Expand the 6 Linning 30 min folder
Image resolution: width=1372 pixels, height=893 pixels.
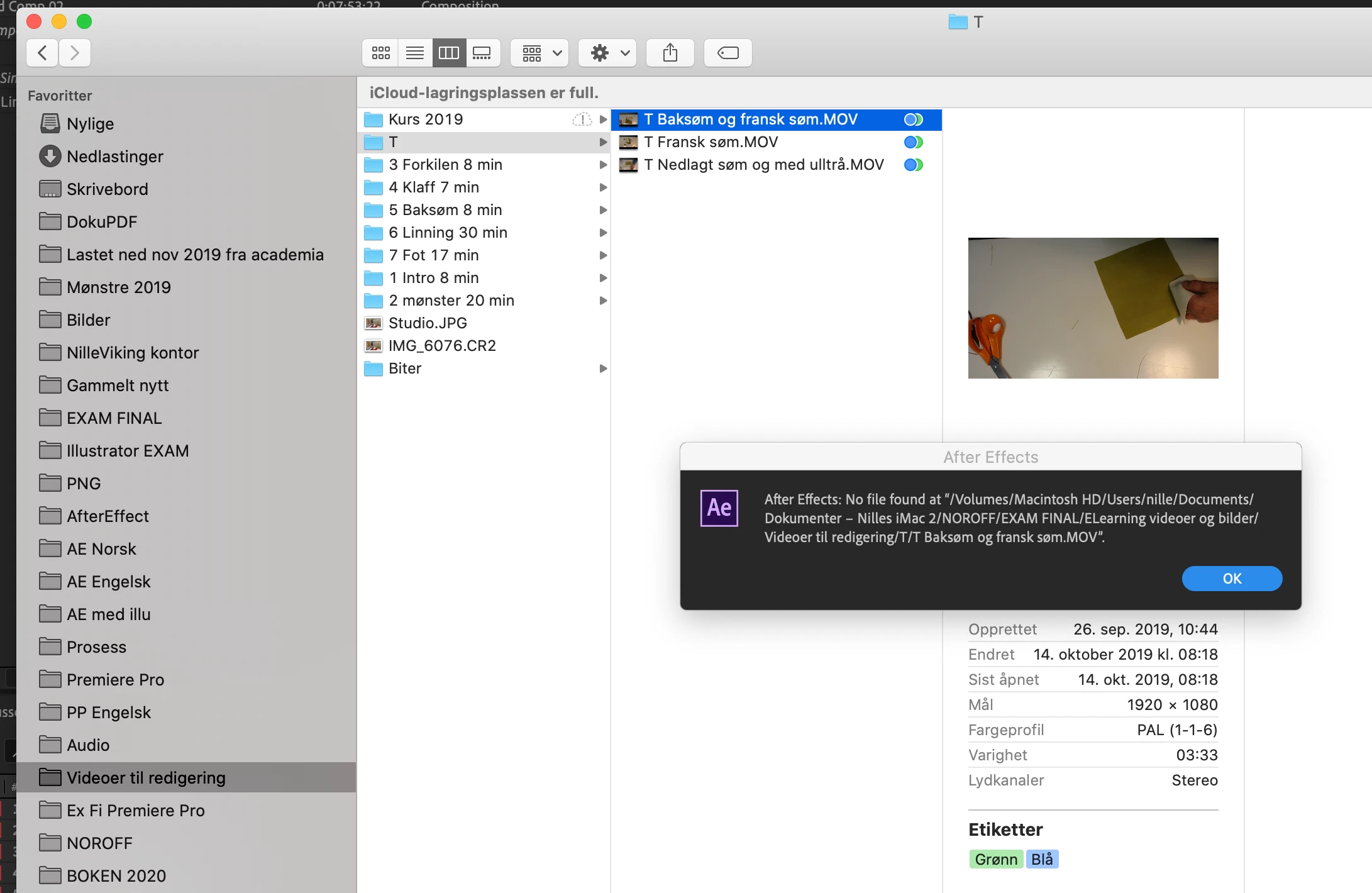point(602,233)
